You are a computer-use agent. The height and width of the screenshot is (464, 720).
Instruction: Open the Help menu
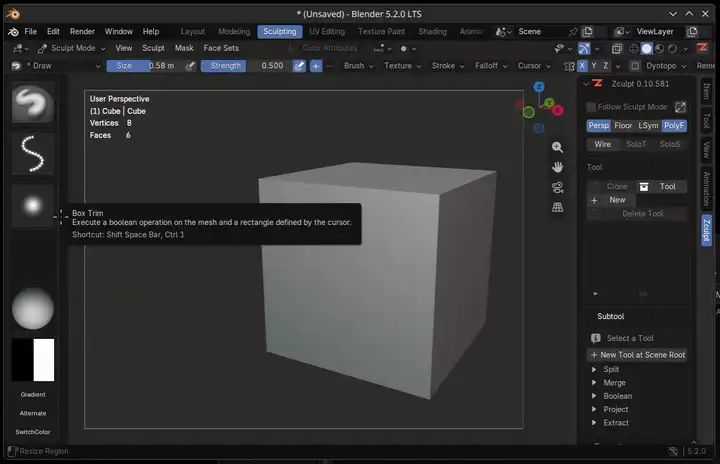tap(151, 31)
